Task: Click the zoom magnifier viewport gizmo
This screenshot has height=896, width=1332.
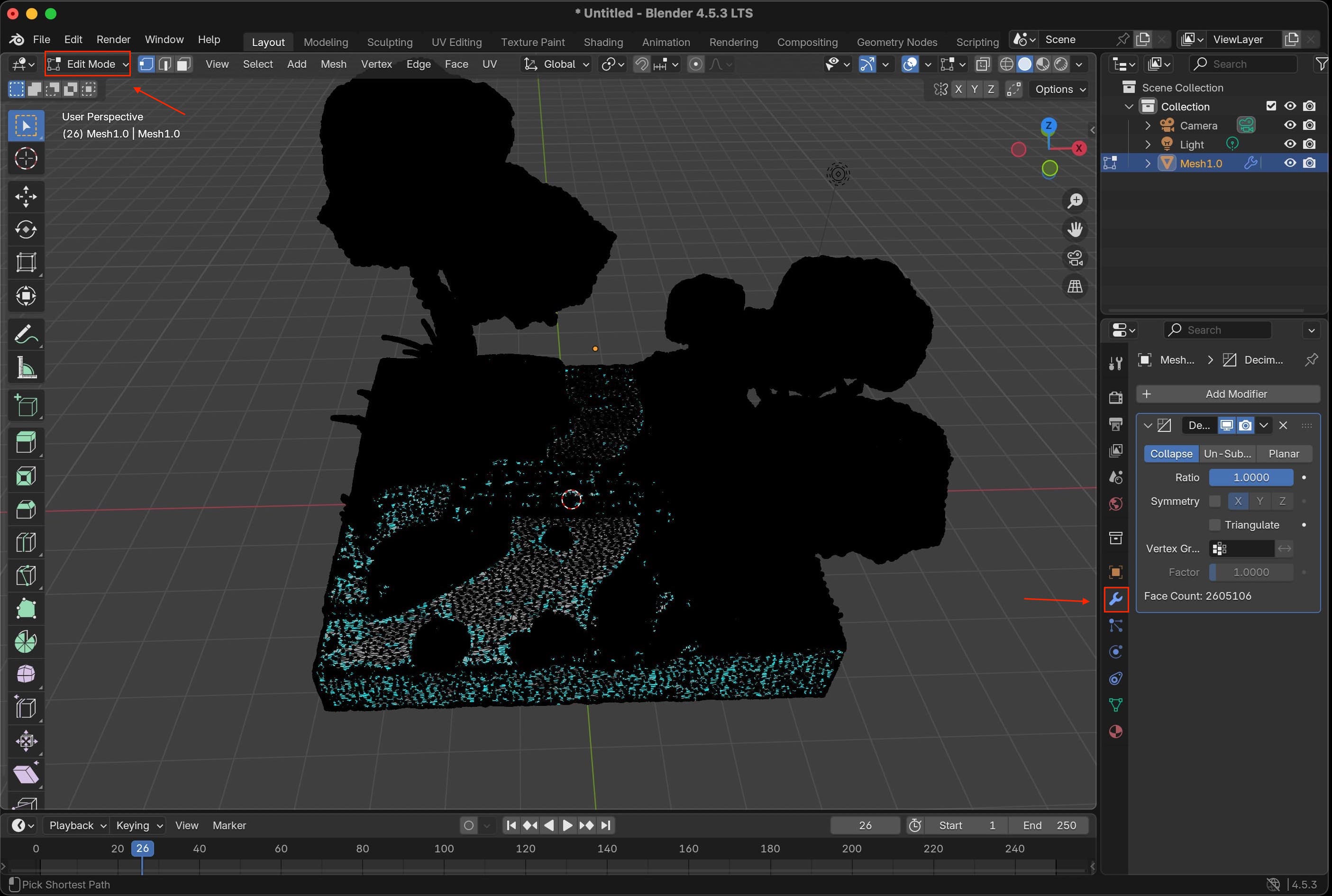Action: point(1075,201)
